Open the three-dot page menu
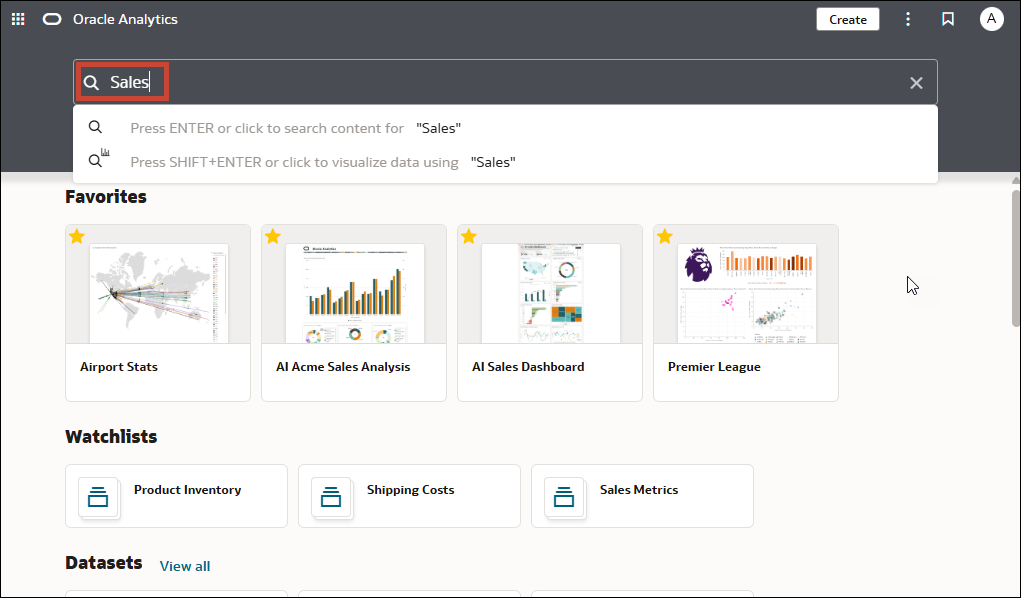Image resolution: width=1021 pixels, height=598 pixels. click(x=908, y=20)
